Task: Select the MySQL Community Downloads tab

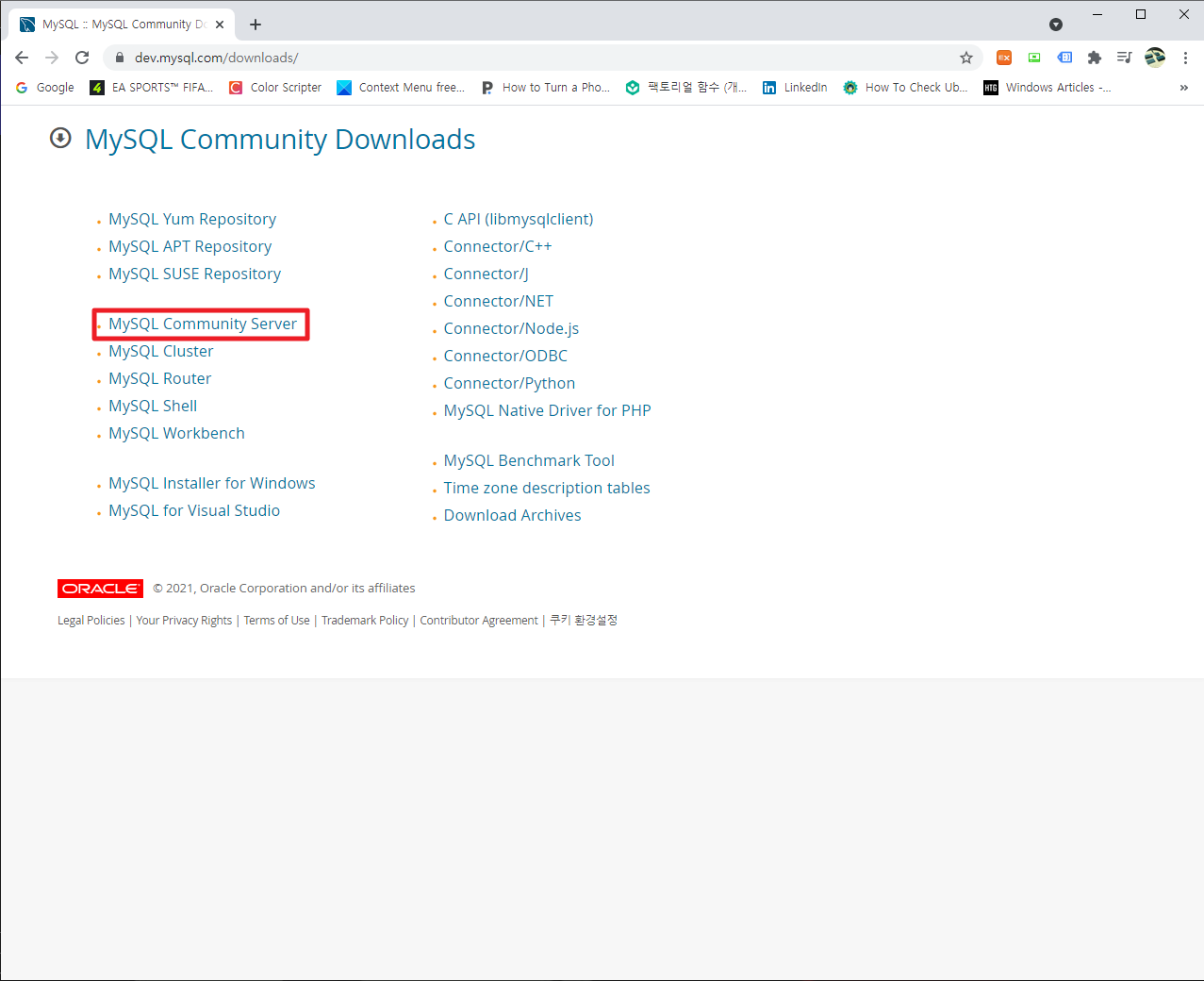Action: 123,25
